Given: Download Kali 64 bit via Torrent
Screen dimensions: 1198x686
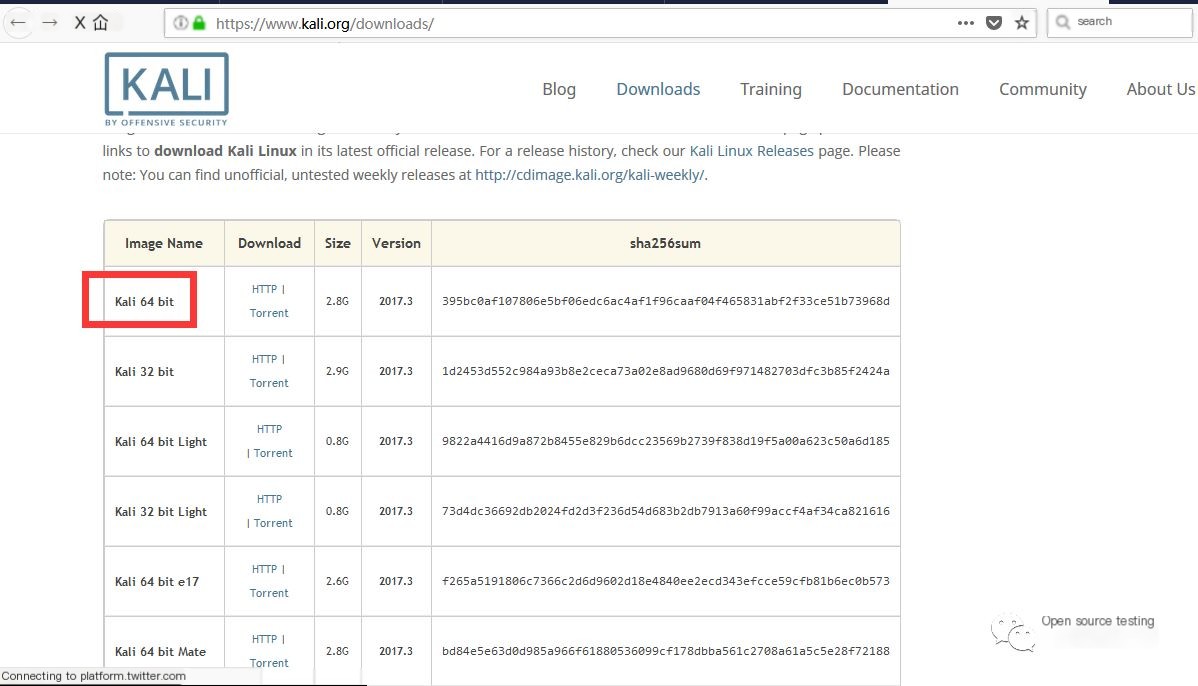Looking at the screenshot, I should 269,313.
